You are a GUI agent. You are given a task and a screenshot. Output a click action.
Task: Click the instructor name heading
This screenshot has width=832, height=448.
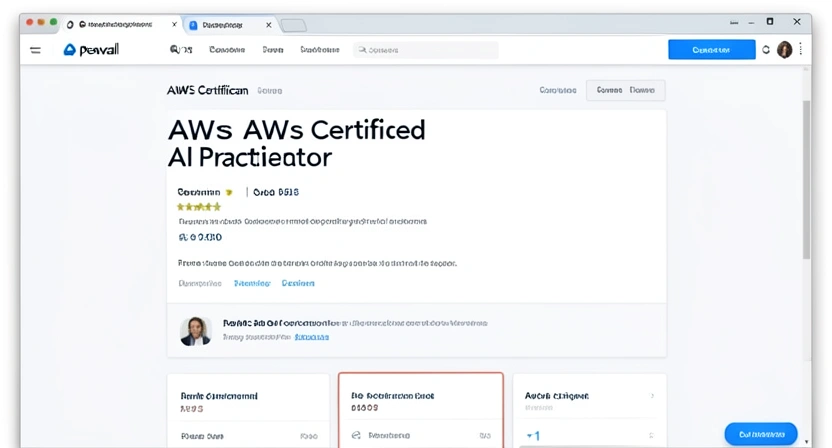[281, 323]
